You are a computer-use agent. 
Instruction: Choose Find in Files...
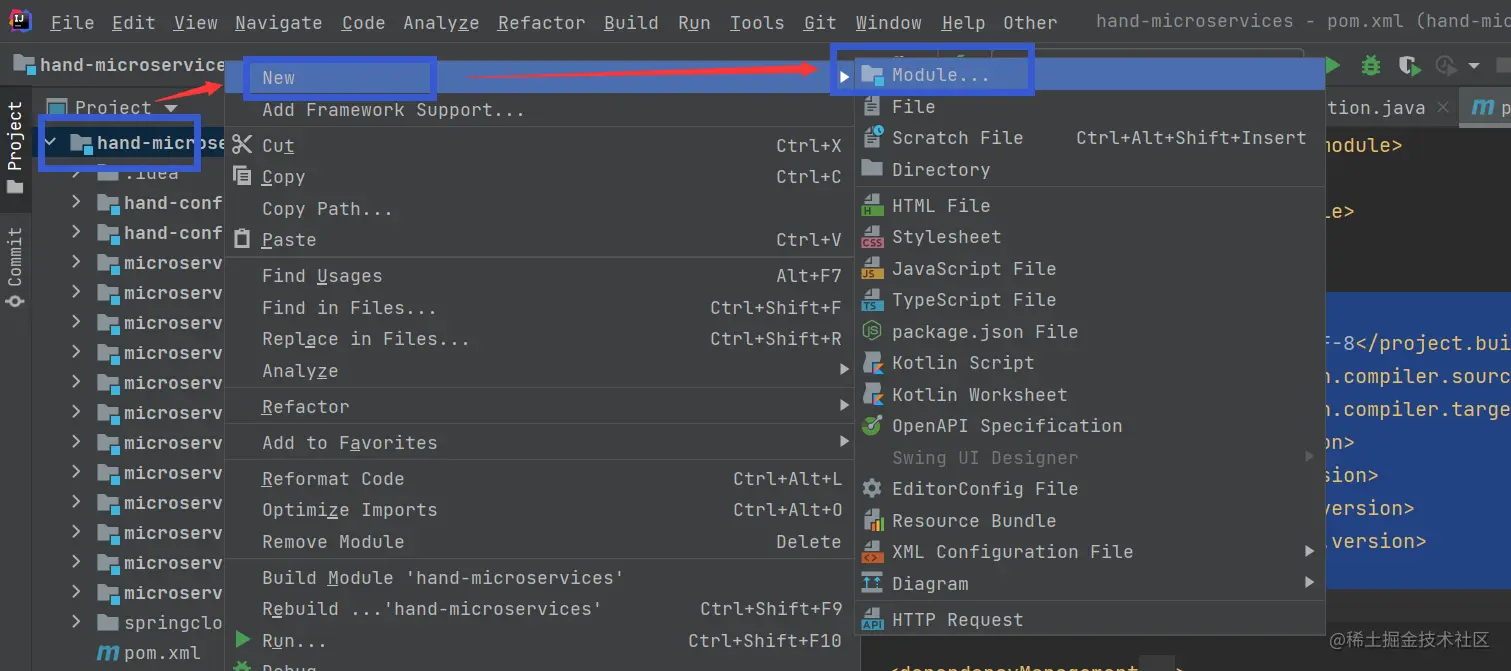tap(540, 308)
